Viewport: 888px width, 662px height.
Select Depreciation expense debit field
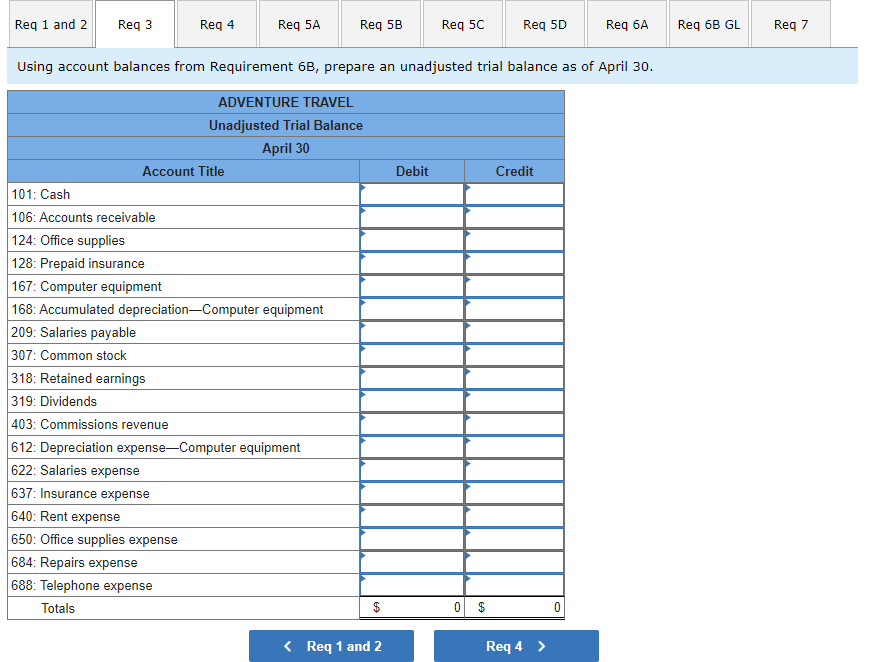pos(412,447)
